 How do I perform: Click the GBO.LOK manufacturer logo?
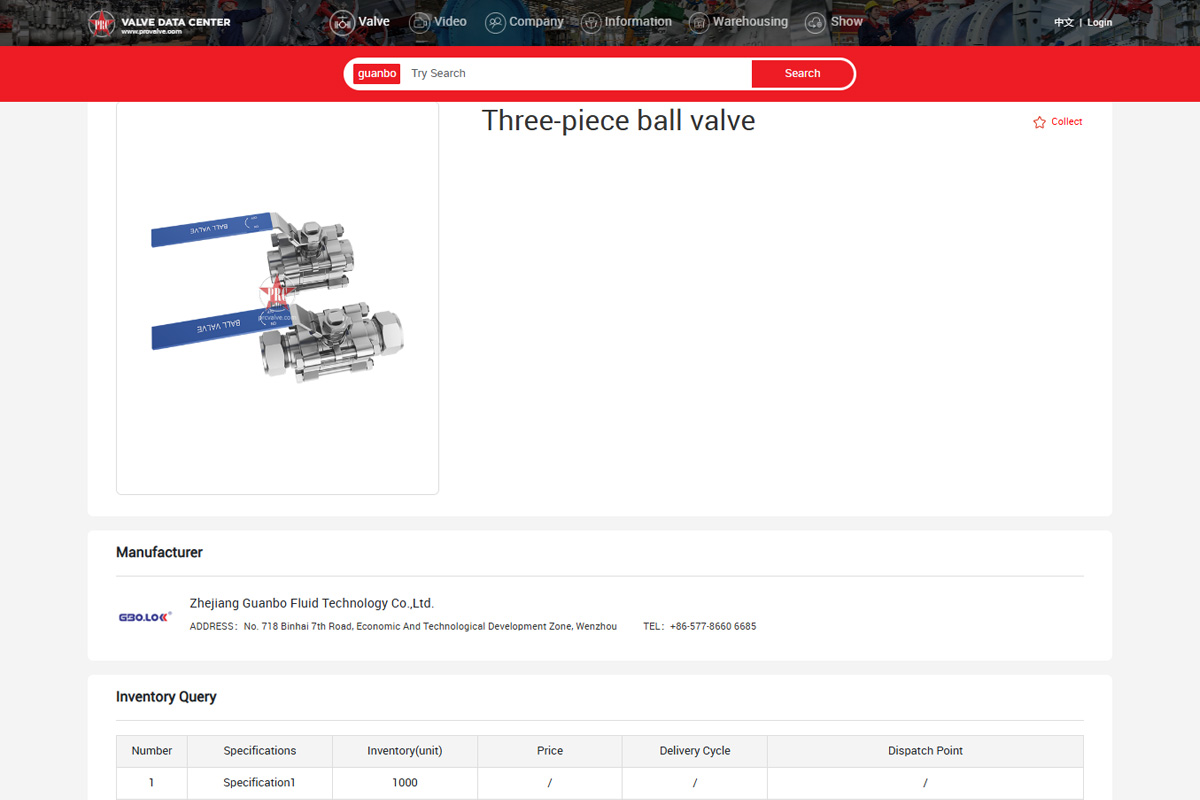click(x=145, y=616)
